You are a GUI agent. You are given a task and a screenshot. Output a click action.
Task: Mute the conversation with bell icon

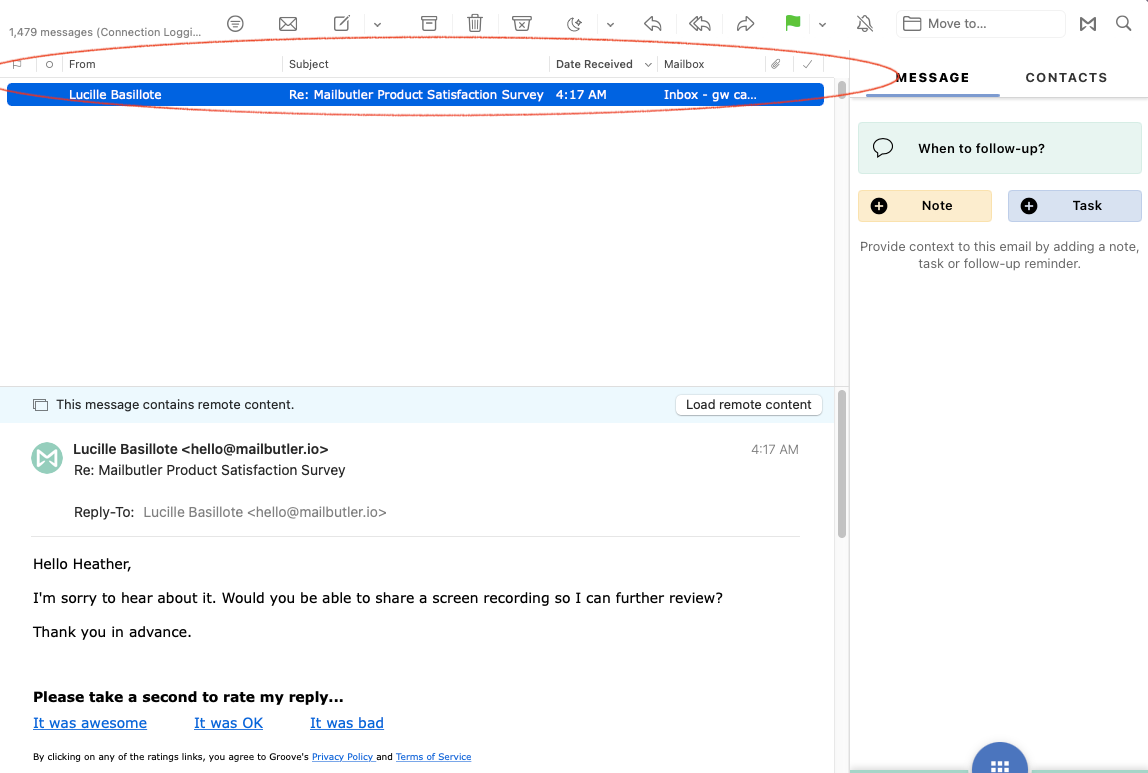865,23
